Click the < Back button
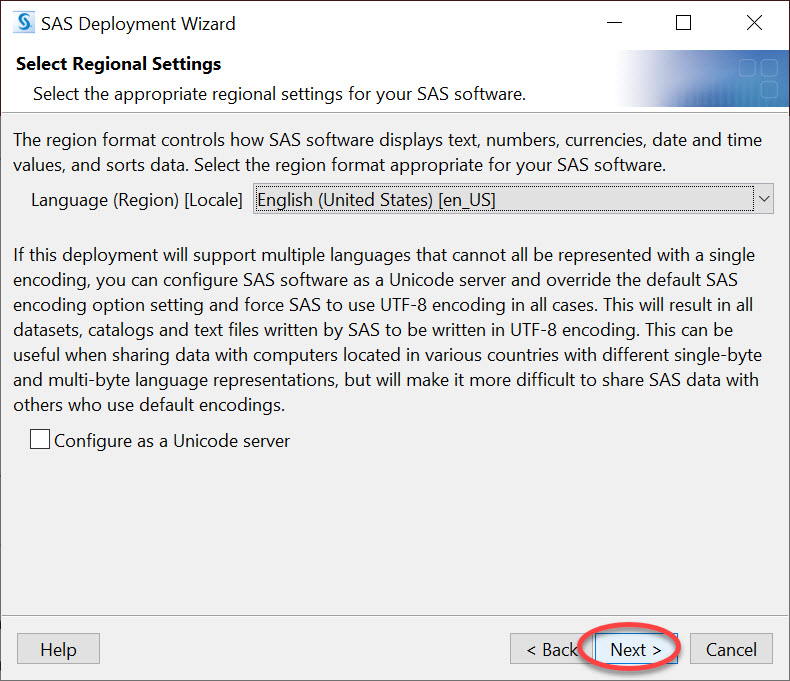Image resolution: width=790 pixels, height=681 pixels. pos(552,649)
